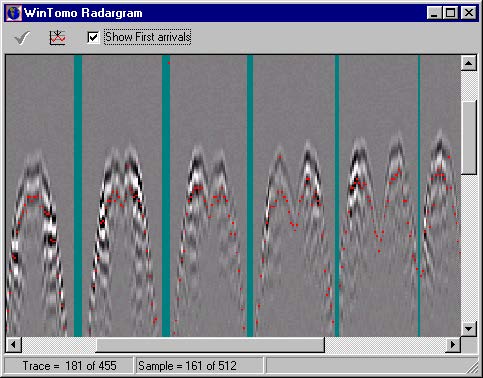The height and width of the screenshot is (378, 483).
Task: Click the vertical scrollbar down arrow
Action: (x=469, y=329)
